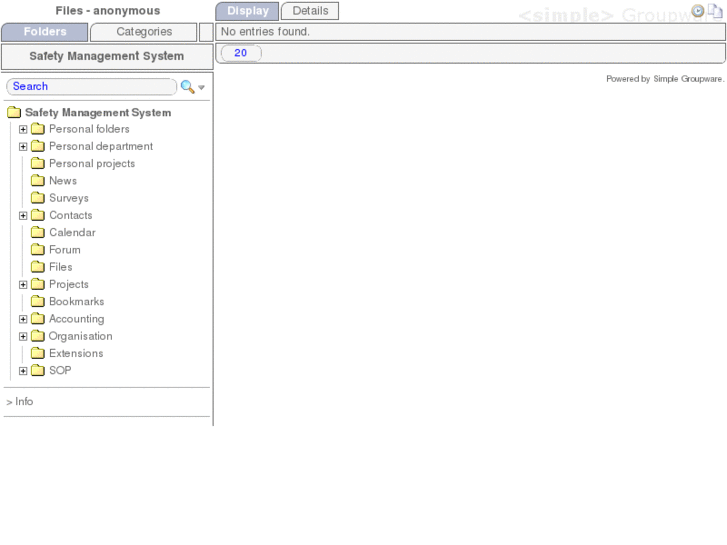Click the small blank tab beside Categories
727x545 pixels.
(x=206, y=32)
